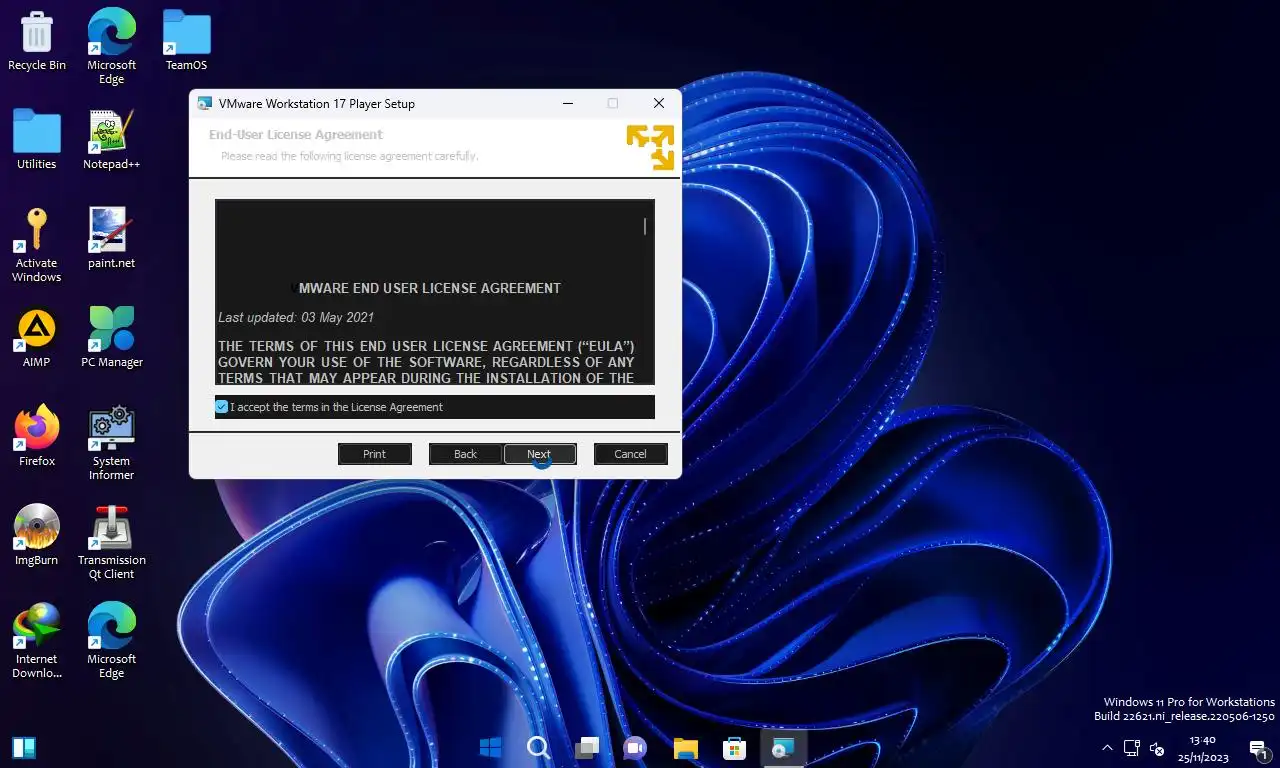Select the bottom Microsoft Edge desktop shortcut
Image resolution: width=1280 pixels, height=768 pixels.
click(x=111, y=641)
